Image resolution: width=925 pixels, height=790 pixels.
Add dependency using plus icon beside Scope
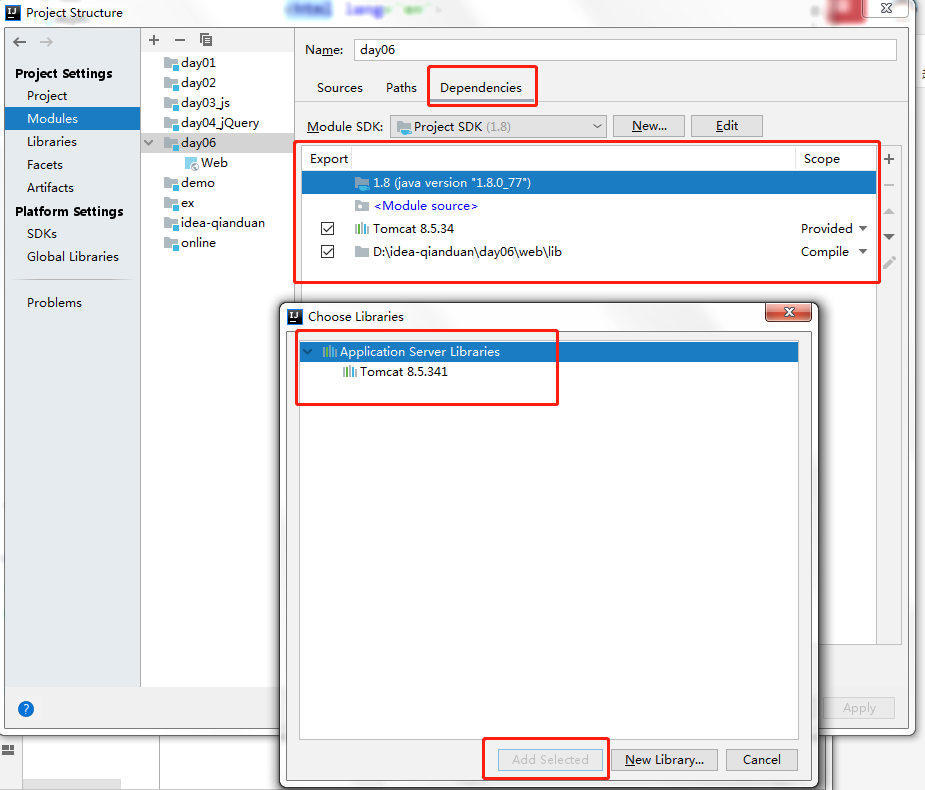[889, 159]
